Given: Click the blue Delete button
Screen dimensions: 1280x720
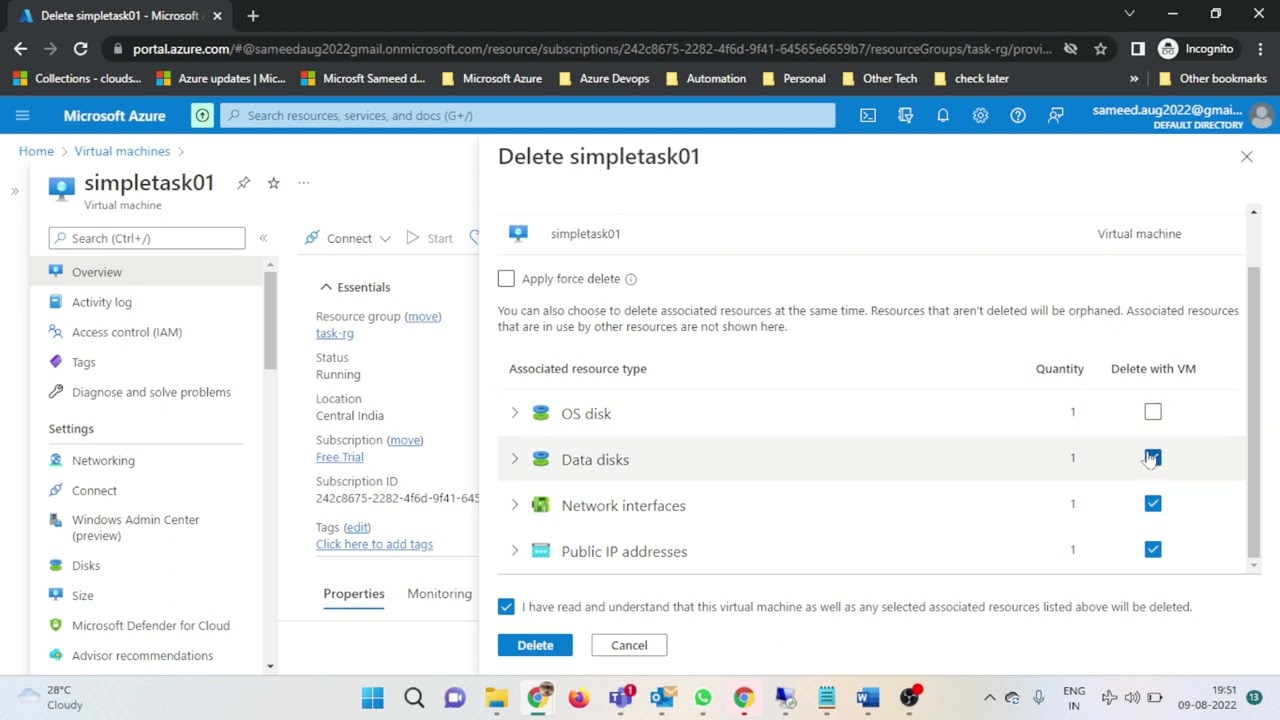Looking at the screenshot, I should tap(535, 645).
